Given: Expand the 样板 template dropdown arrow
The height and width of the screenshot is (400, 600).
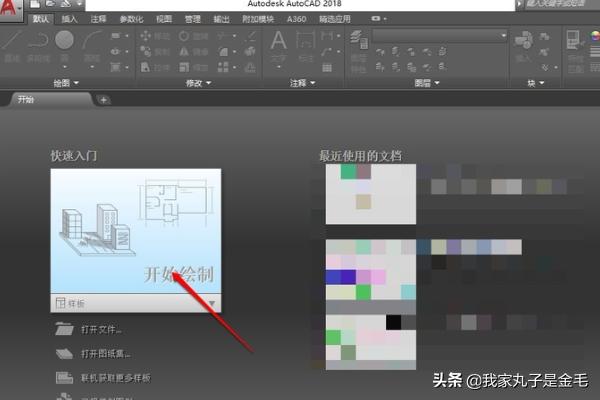Looking at the screenshot, I should pyautogui.click(x=212, y=302).
